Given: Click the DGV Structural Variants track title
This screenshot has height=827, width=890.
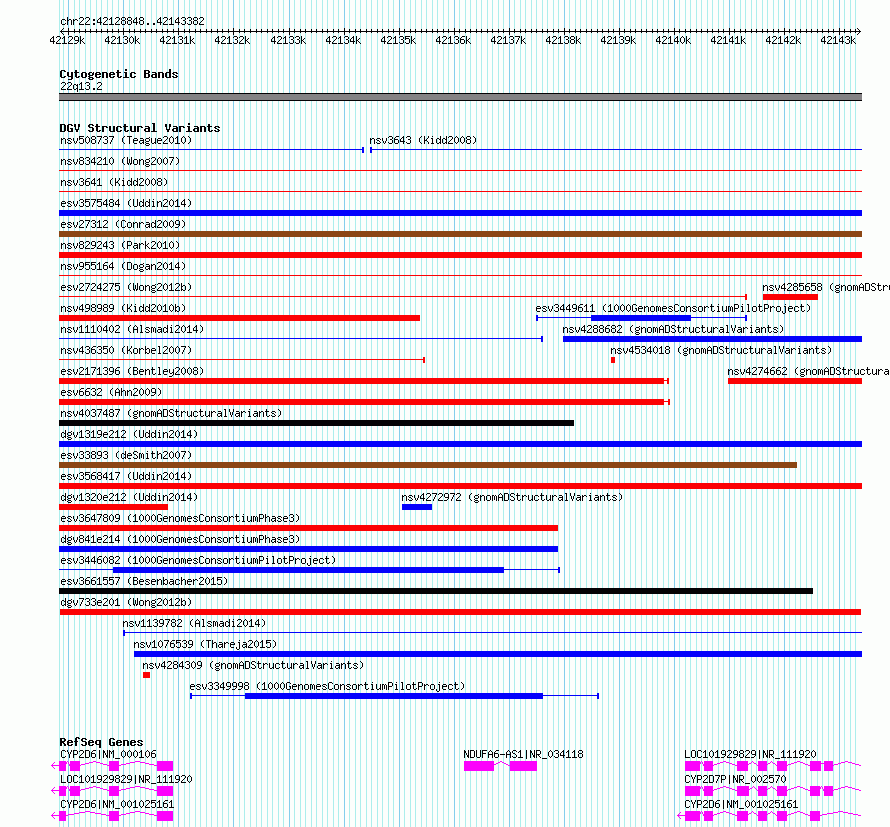Looking at the screenshot, I should 140,128.
